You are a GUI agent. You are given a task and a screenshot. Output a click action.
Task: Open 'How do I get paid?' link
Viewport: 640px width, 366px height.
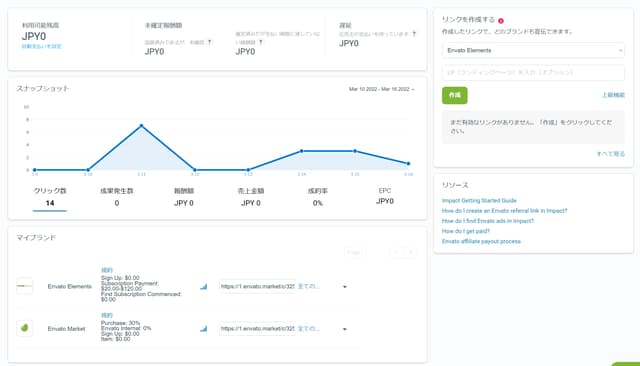[x=466, y=231]
